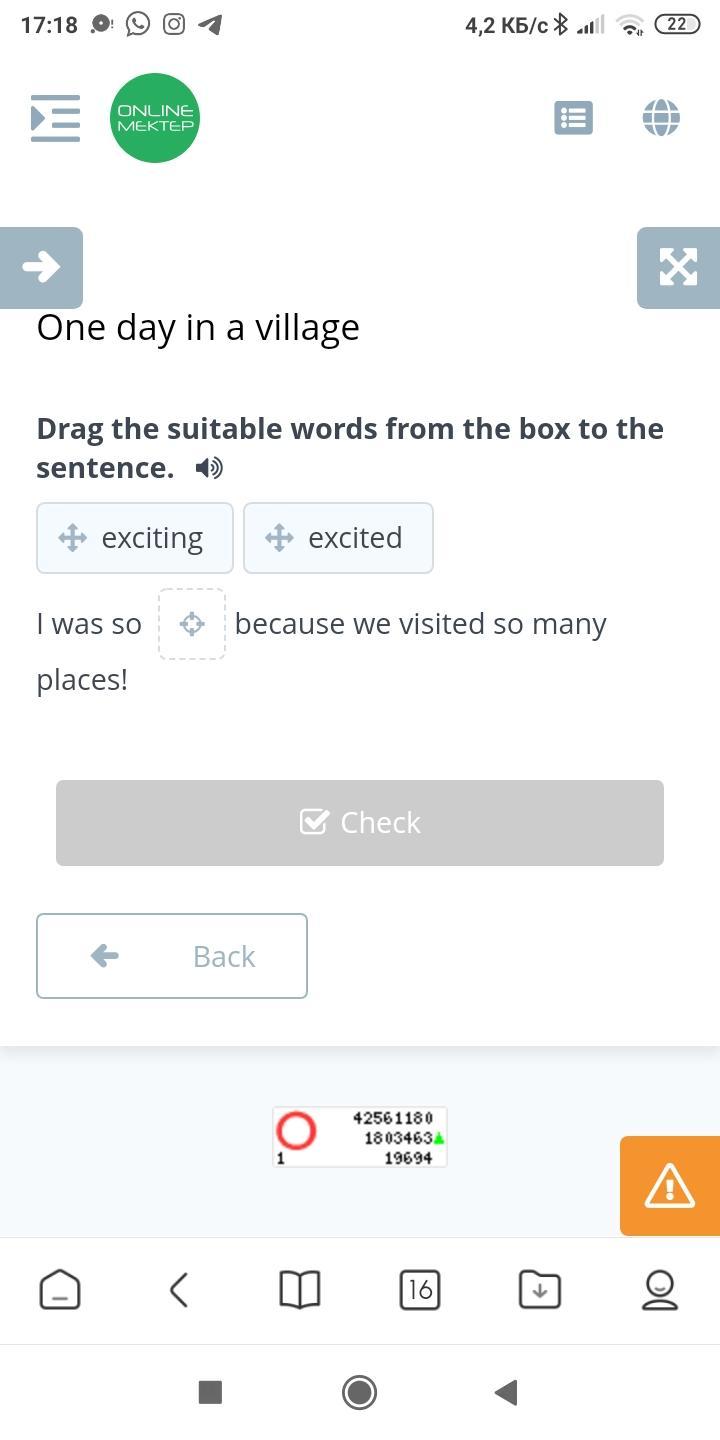
Task: Open browser profile icon
Action: point(660,1290)
